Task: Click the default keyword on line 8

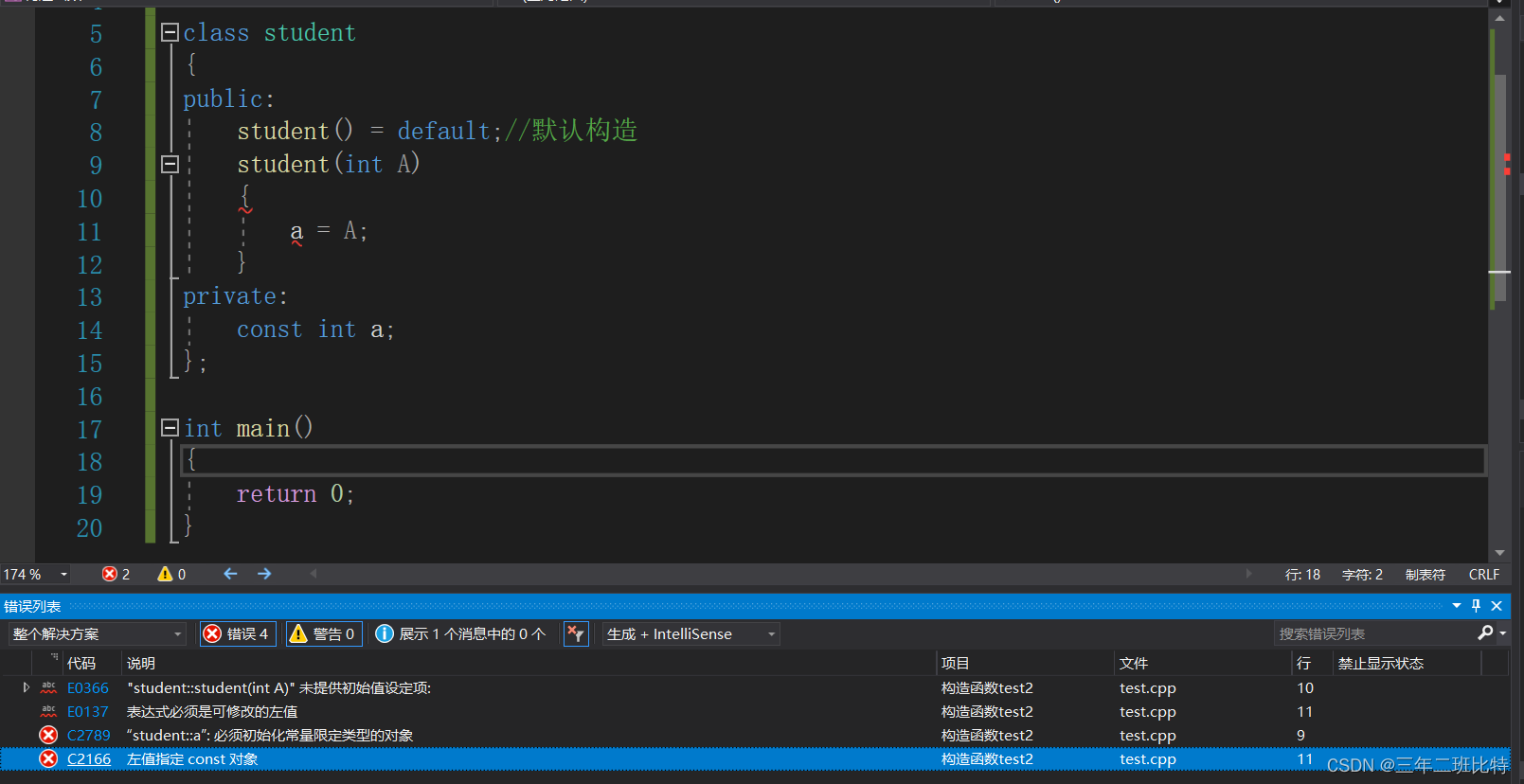Action: point(443,131)
